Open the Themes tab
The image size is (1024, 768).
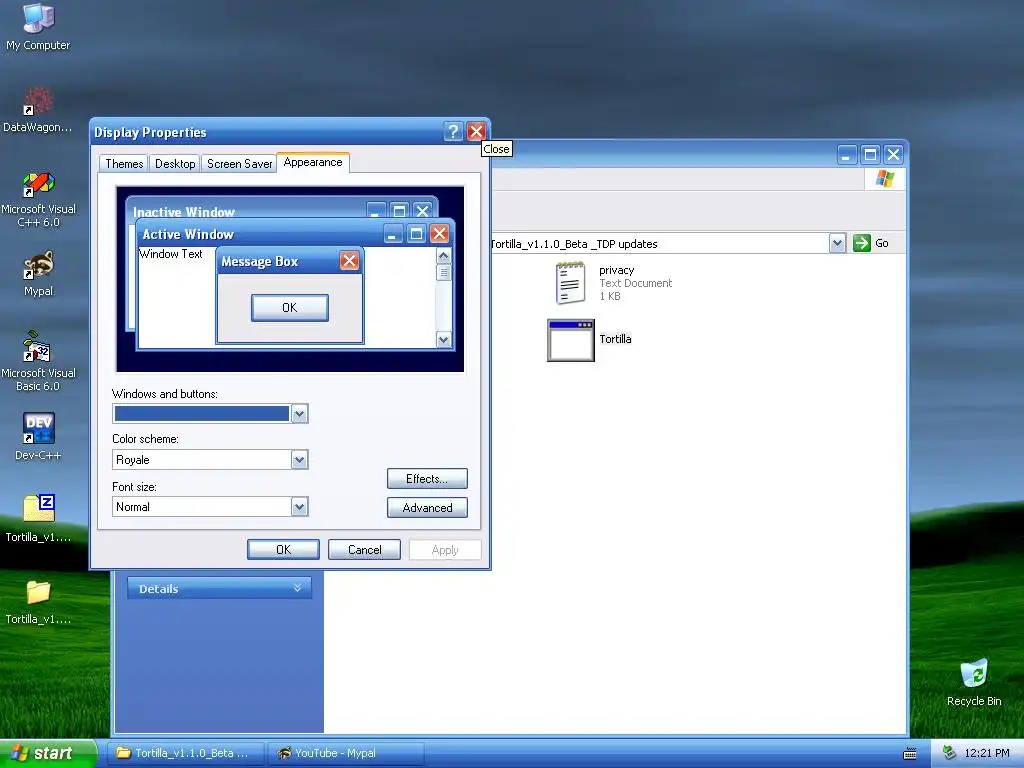coord(124,163)
